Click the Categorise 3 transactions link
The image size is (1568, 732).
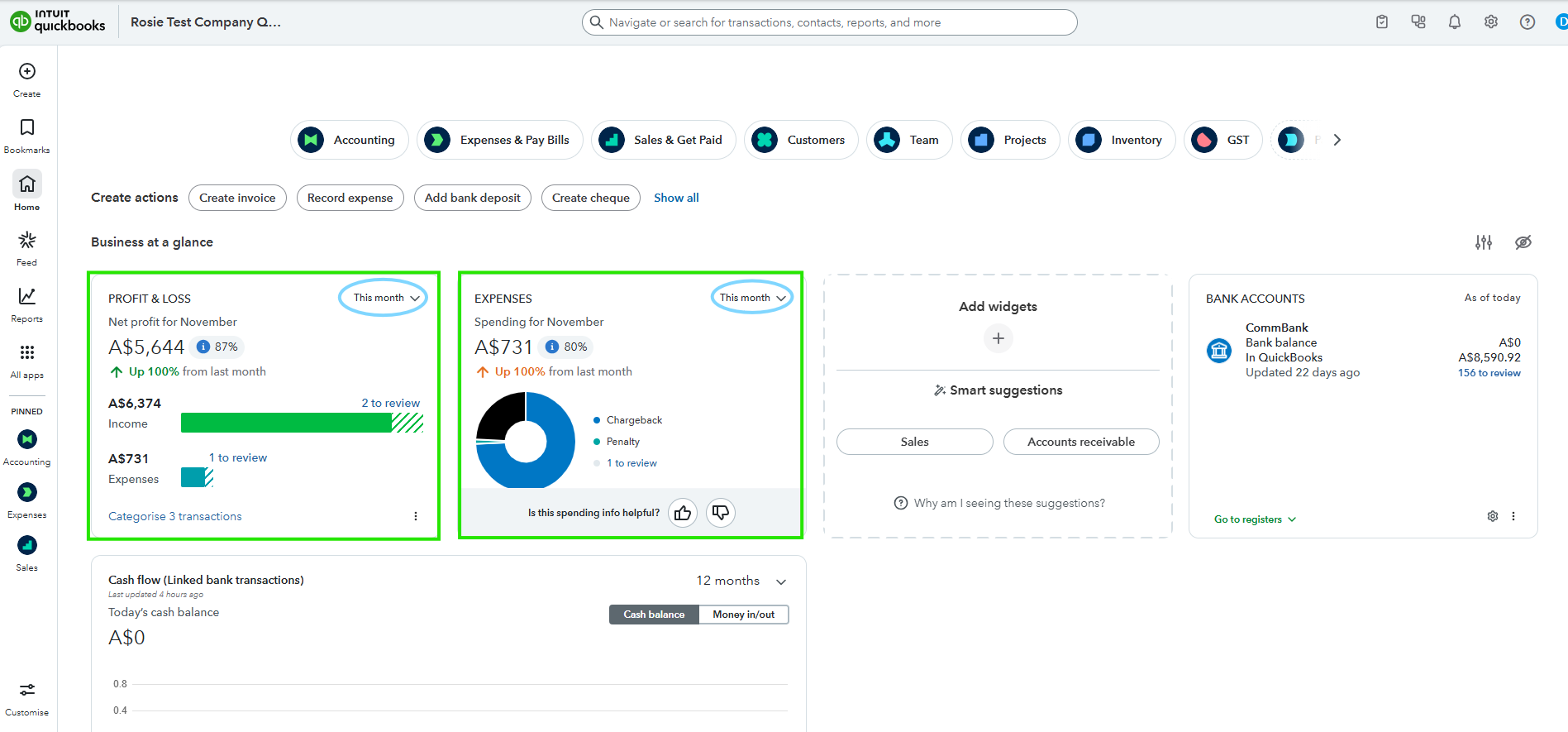(x=175, y=516)
